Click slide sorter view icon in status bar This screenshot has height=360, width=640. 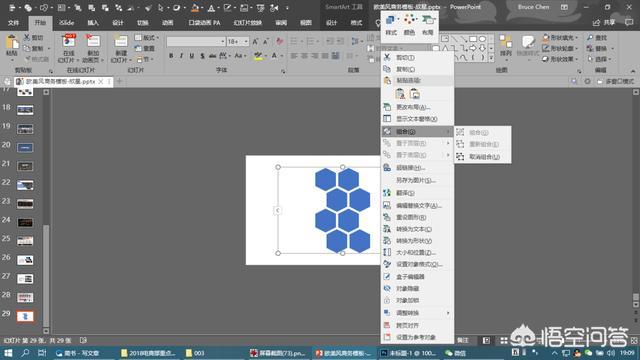[x=504, y=340]
